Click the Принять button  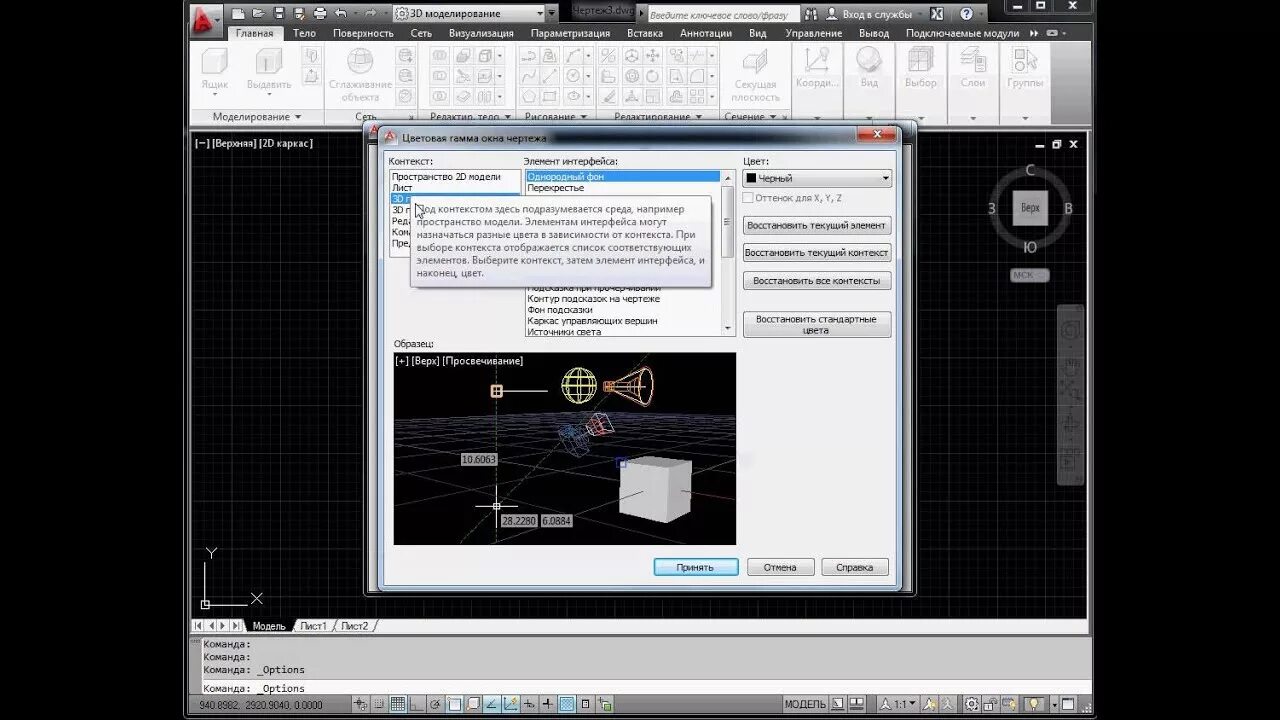coord(695,567)
